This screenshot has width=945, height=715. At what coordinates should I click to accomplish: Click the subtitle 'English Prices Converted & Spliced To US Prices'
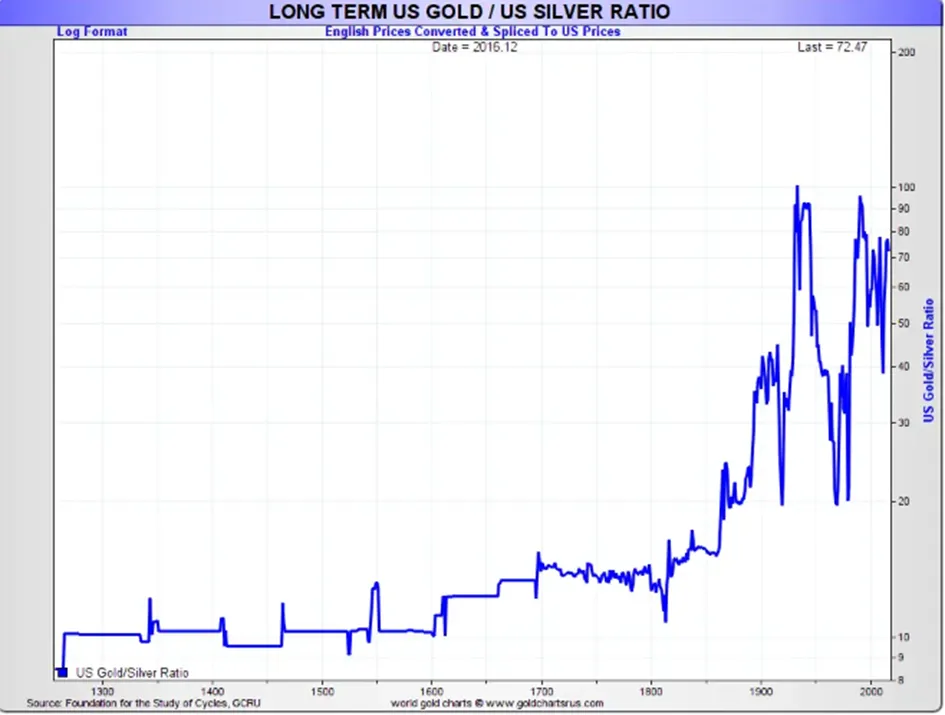coord(472,31)
